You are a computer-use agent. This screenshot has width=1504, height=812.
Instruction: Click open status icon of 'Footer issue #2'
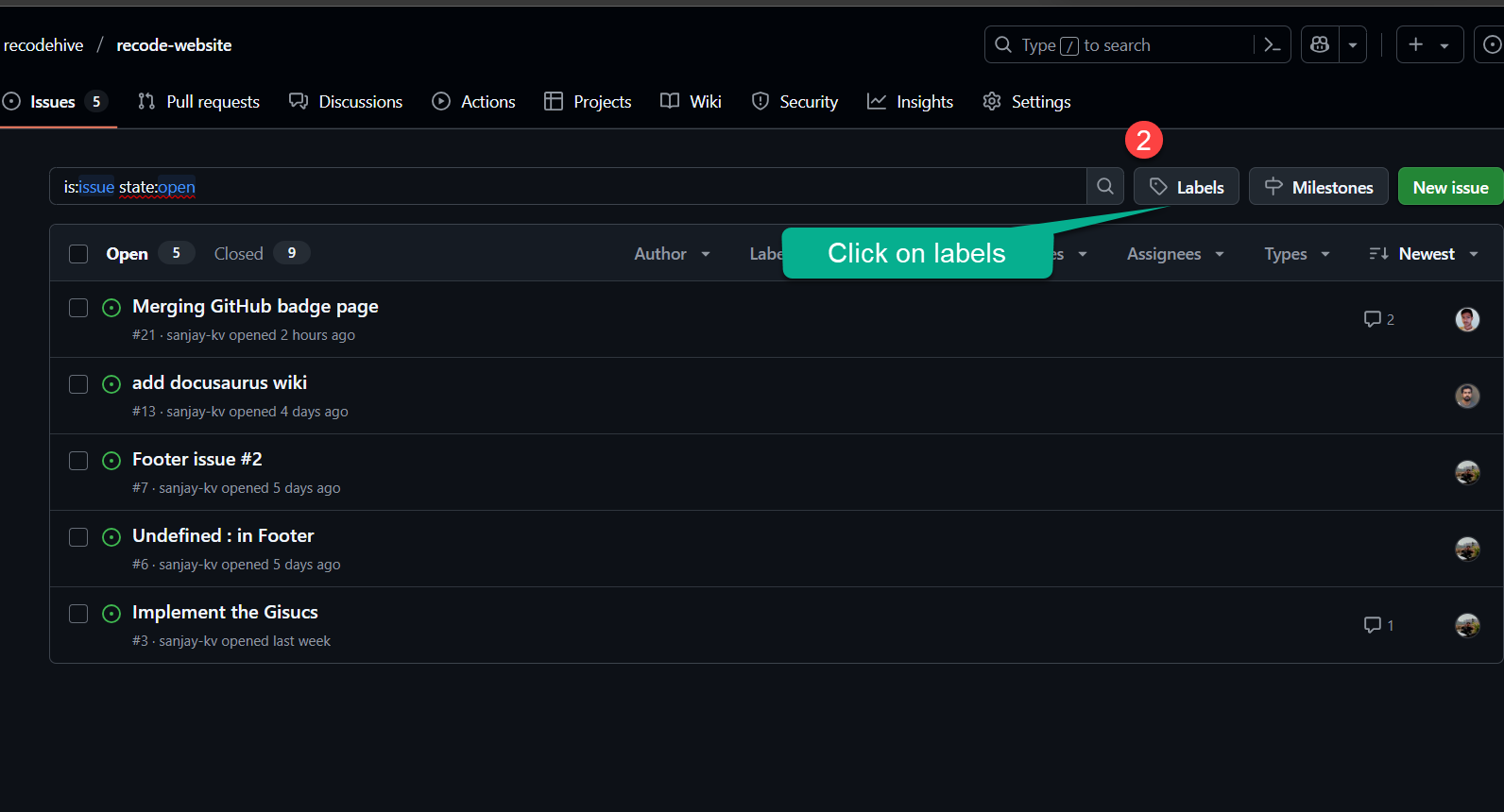point(111,461)
